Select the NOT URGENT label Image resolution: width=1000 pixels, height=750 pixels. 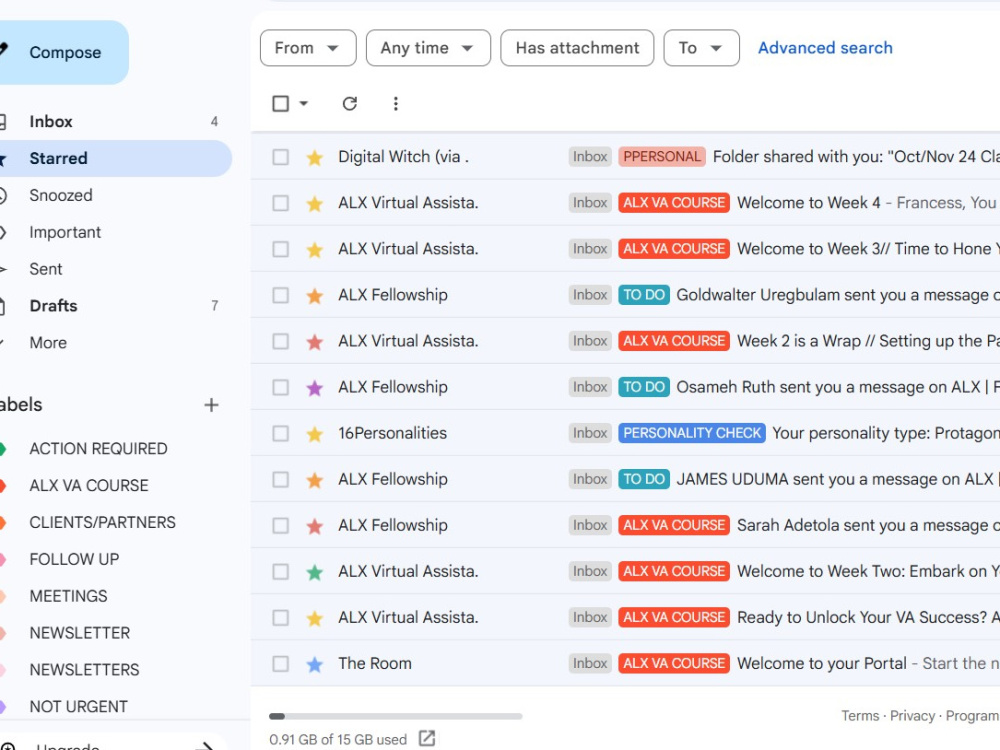pyautogui.click(x=78, y=707)
